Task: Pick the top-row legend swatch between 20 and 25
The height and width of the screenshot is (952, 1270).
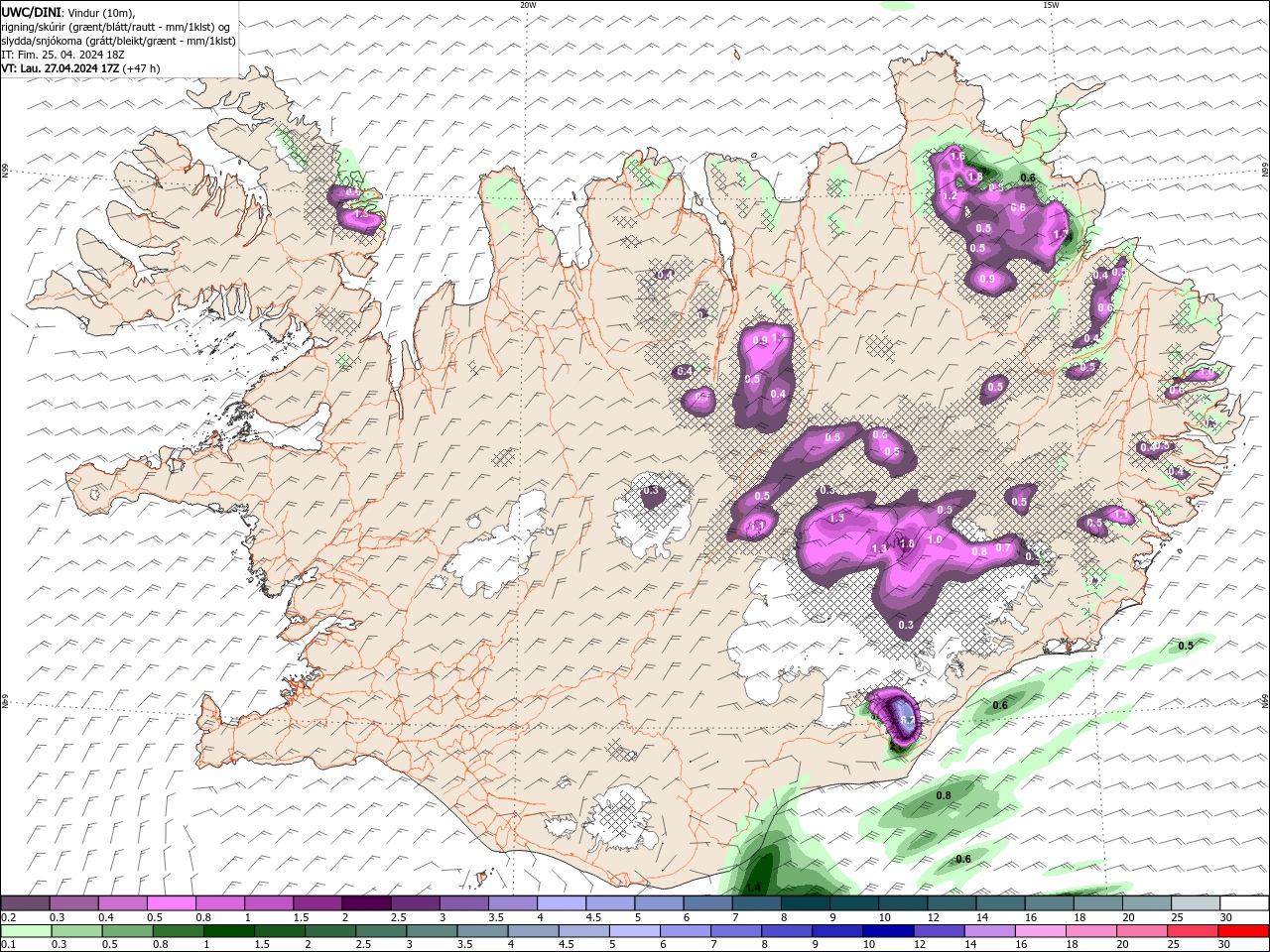Action: [1146, 902]
